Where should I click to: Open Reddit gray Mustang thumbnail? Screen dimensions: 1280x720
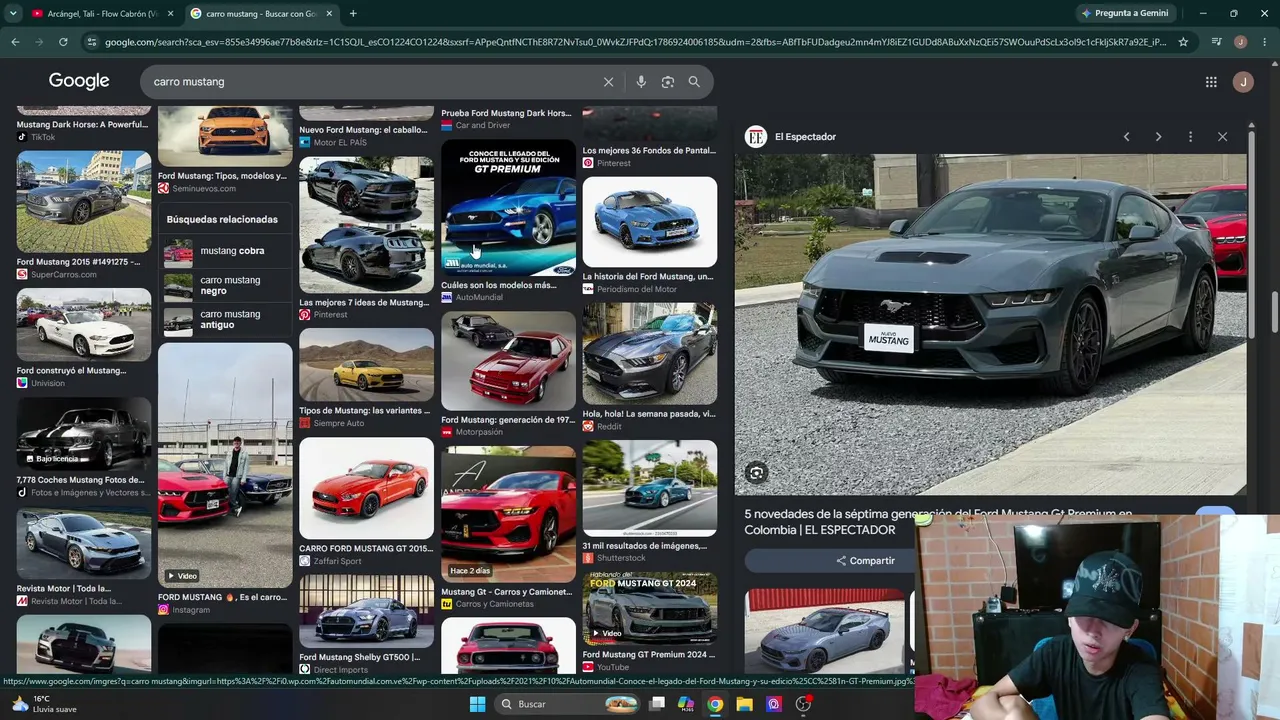coord(650,353)
